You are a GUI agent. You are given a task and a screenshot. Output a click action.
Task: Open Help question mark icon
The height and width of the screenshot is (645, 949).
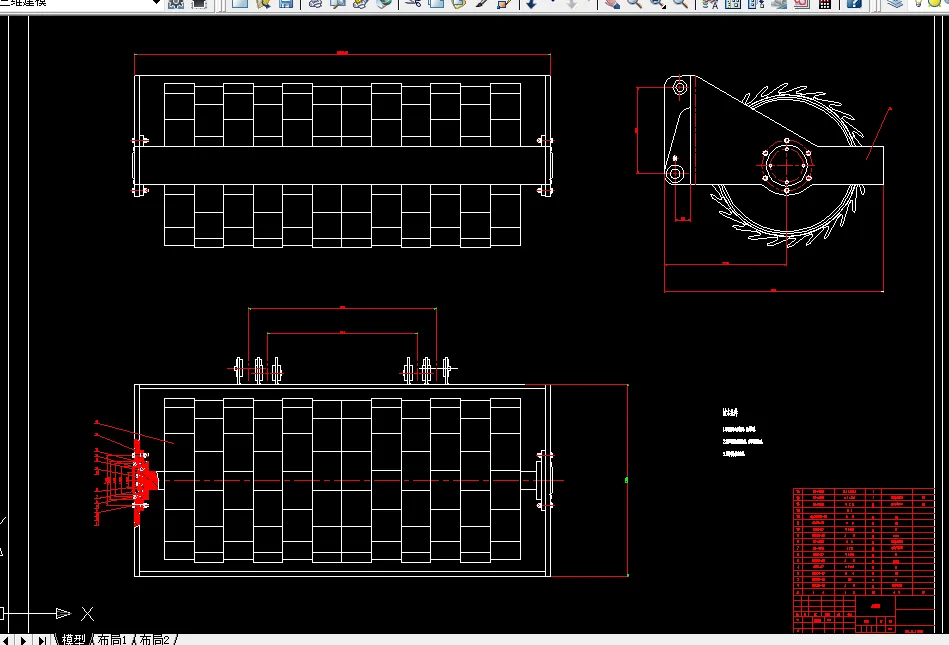(x=854, y=4)
